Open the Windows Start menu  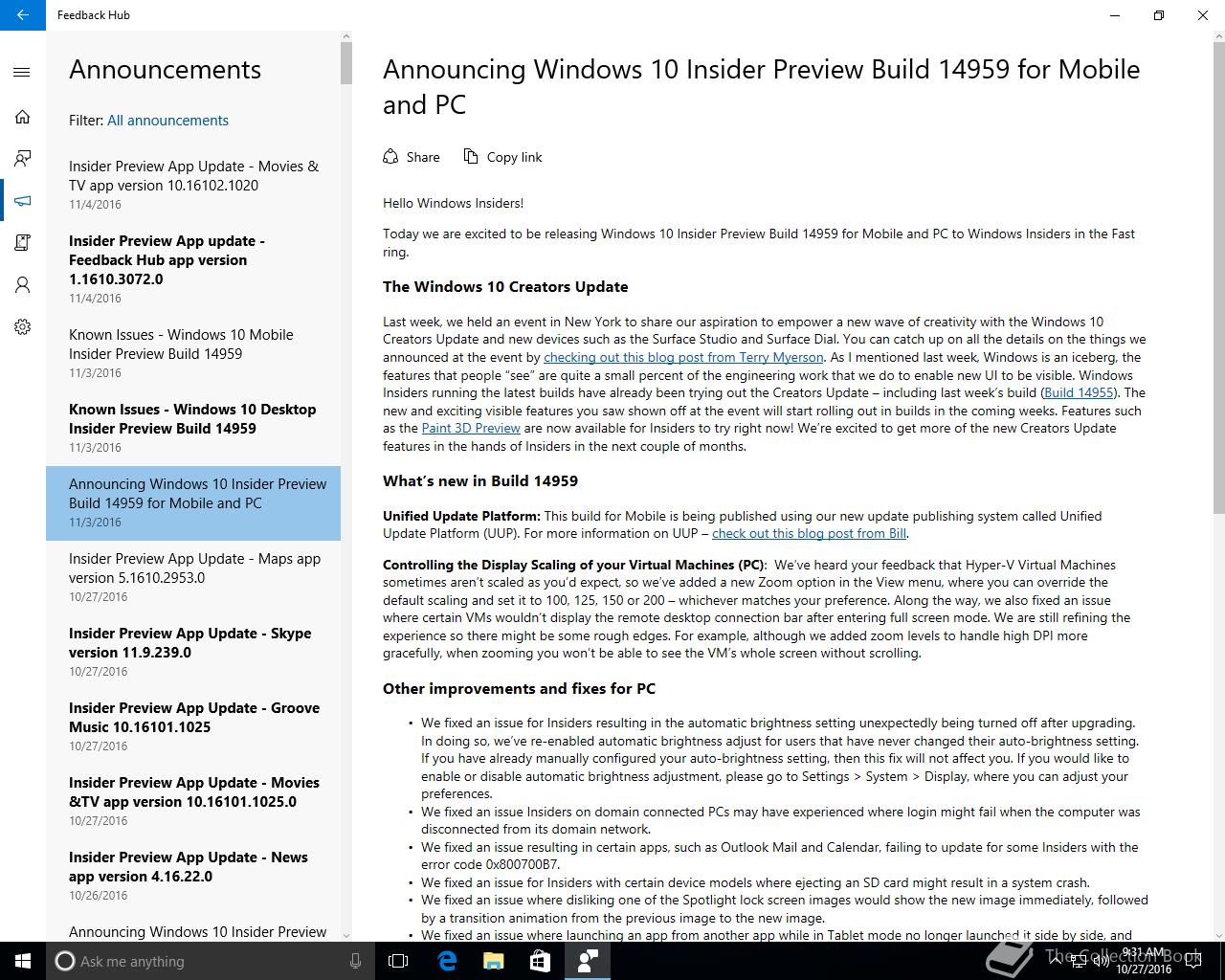click(x=23, y=961)
